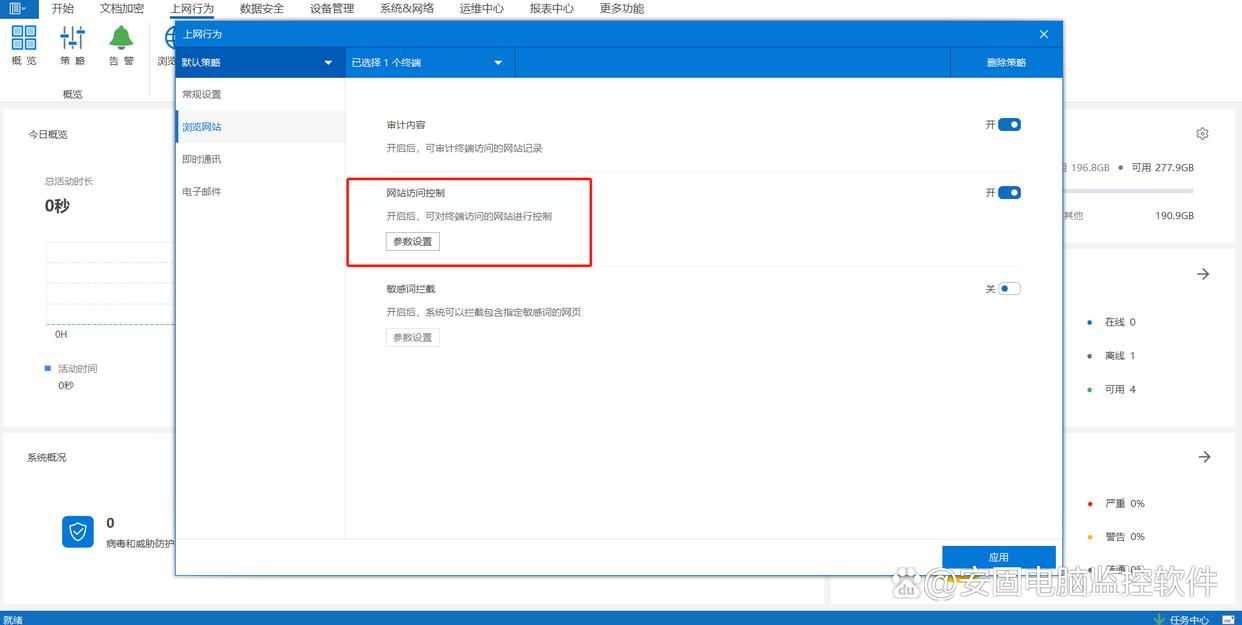Click 参数设置 under 网站访问控制
Screen dimensions: 1242x625
click(x=413, y=242)
